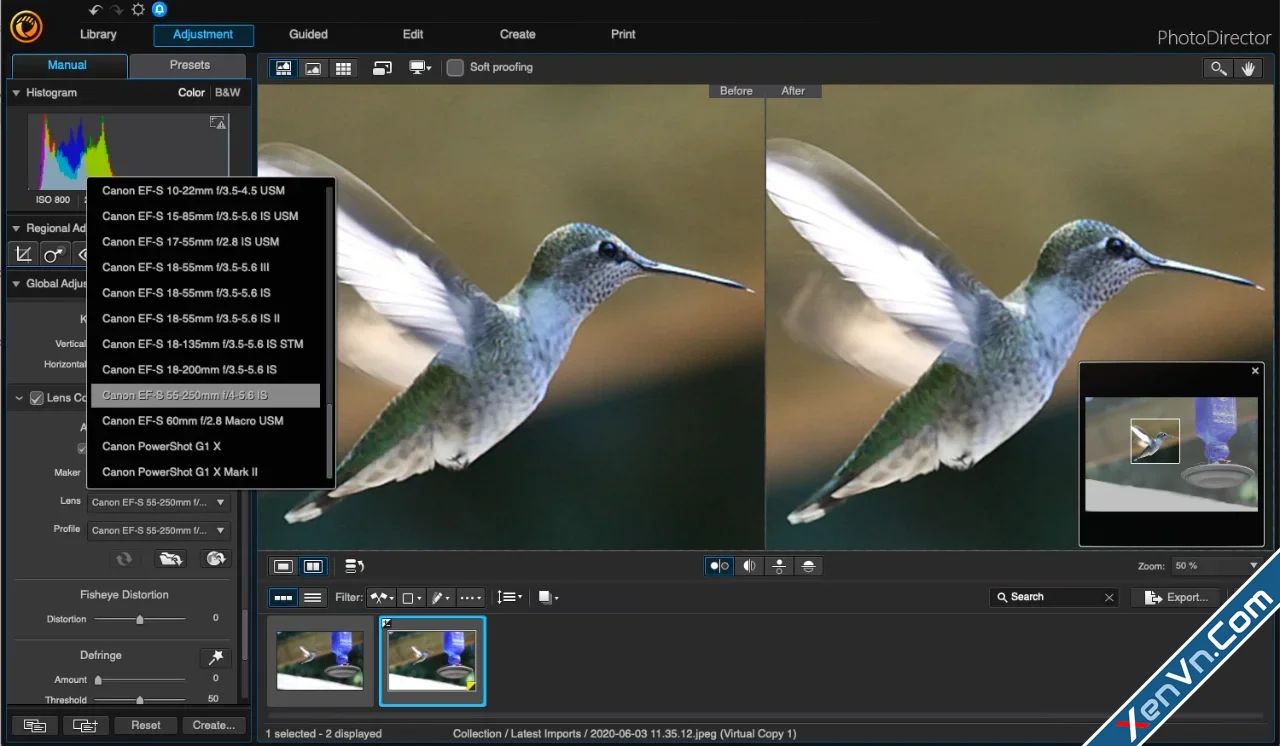Open the label color filter dropdown
The width and height of the screenshot is (1280, 746).
[411, 597]
